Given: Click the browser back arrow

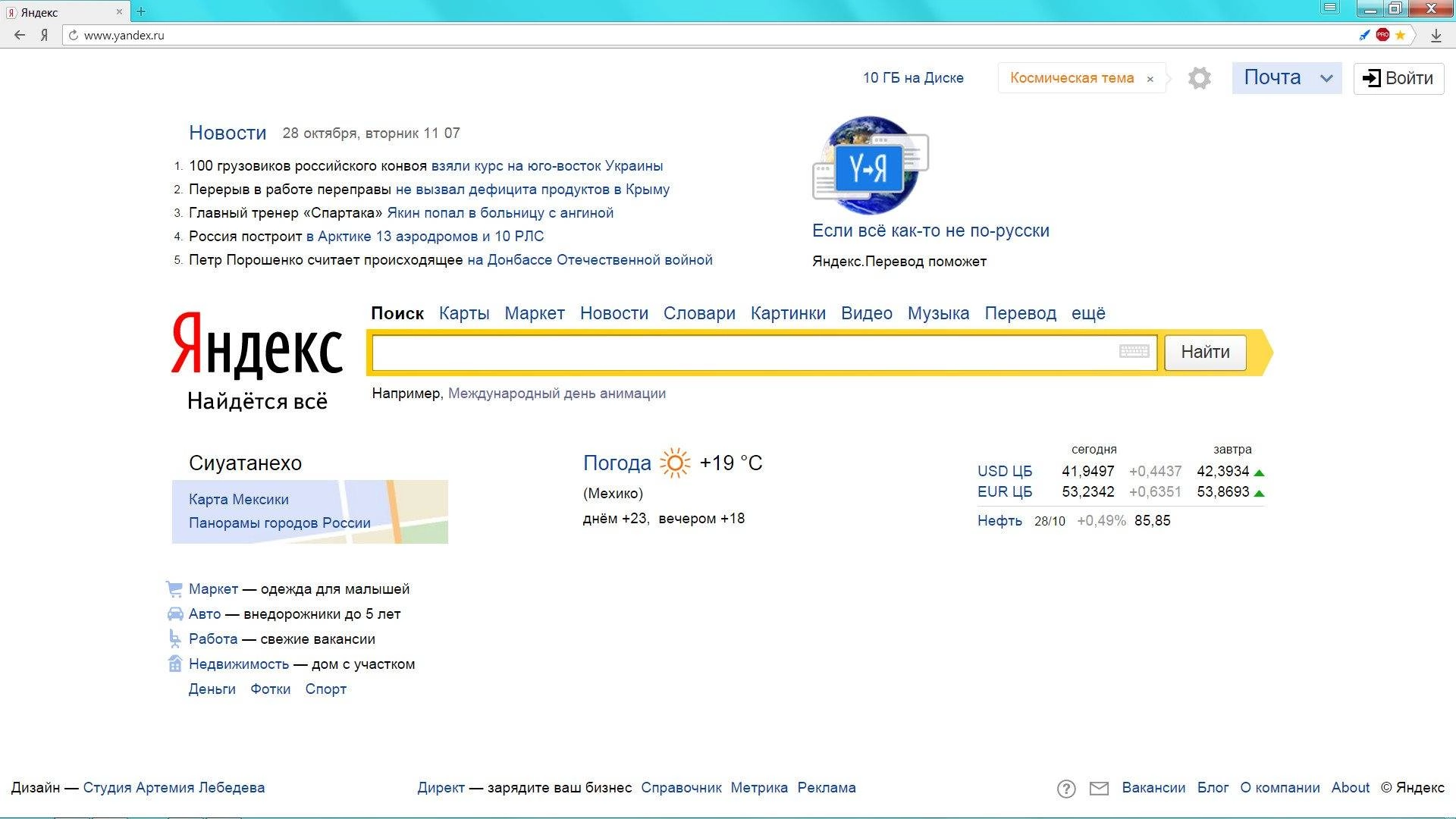Looking at the screenshot, I should [x=20, y=35].
